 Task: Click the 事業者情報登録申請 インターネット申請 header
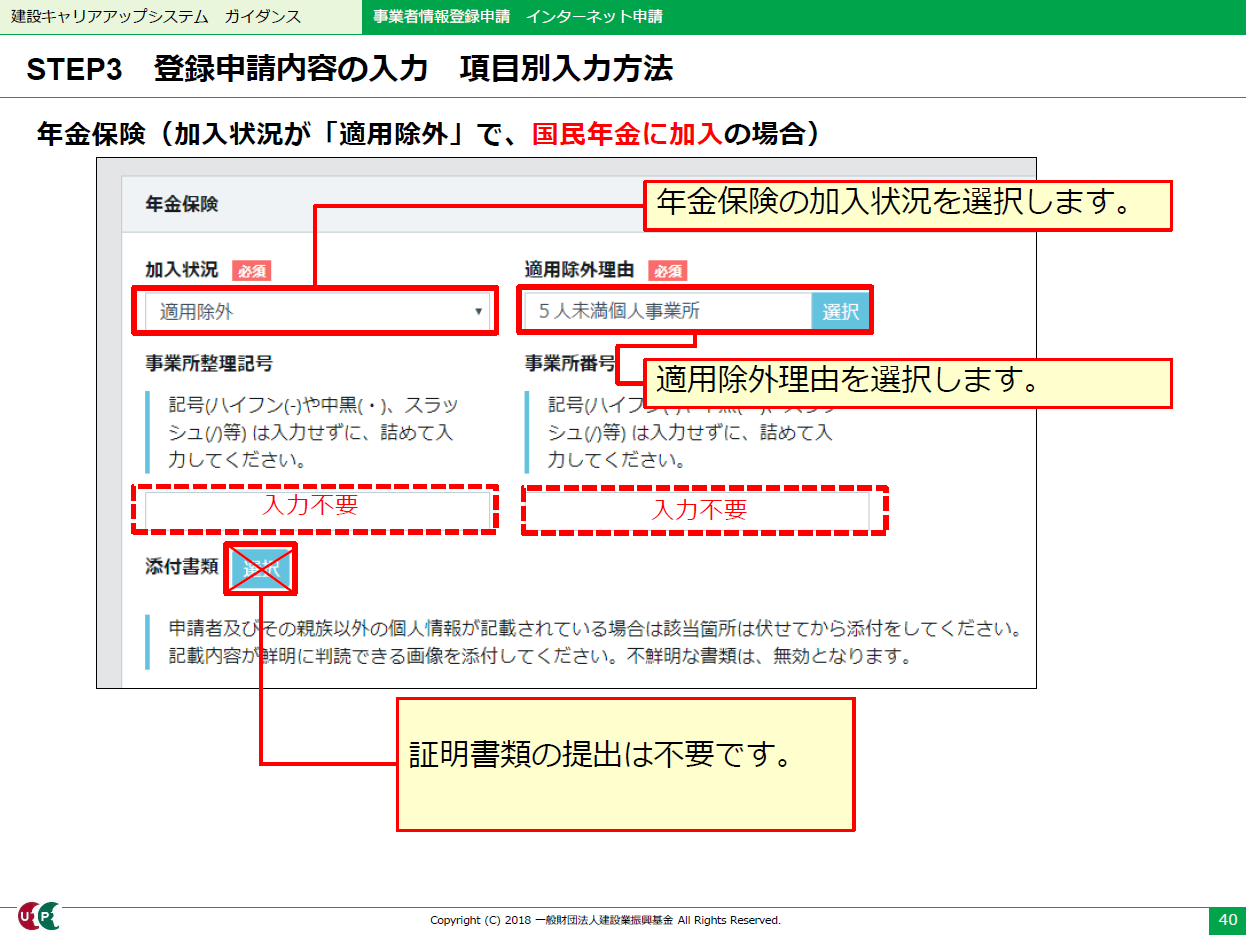(x=516, y=17)
